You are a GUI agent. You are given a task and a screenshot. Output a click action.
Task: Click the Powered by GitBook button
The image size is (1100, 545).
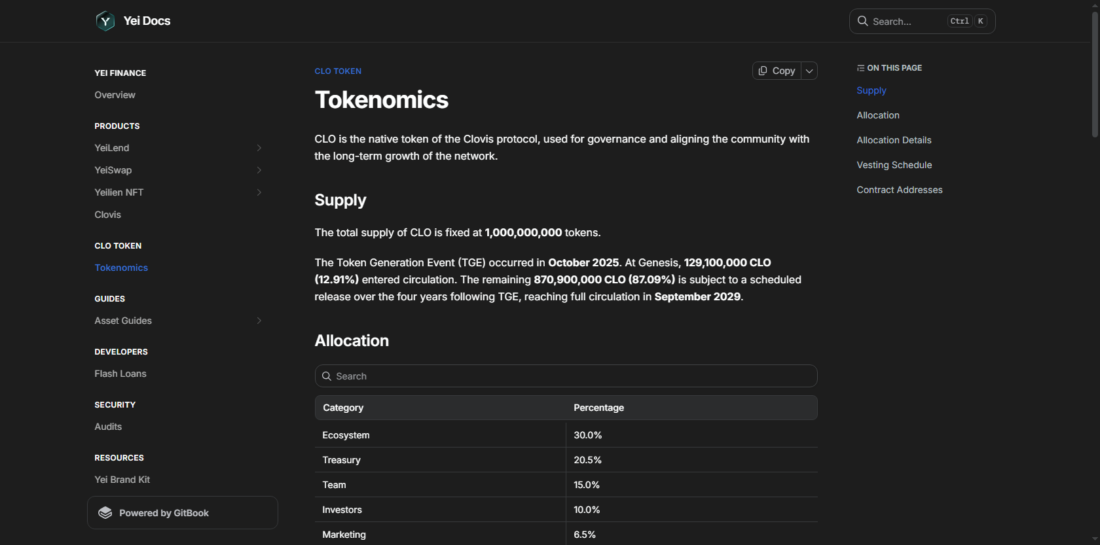tap(182, 513)
